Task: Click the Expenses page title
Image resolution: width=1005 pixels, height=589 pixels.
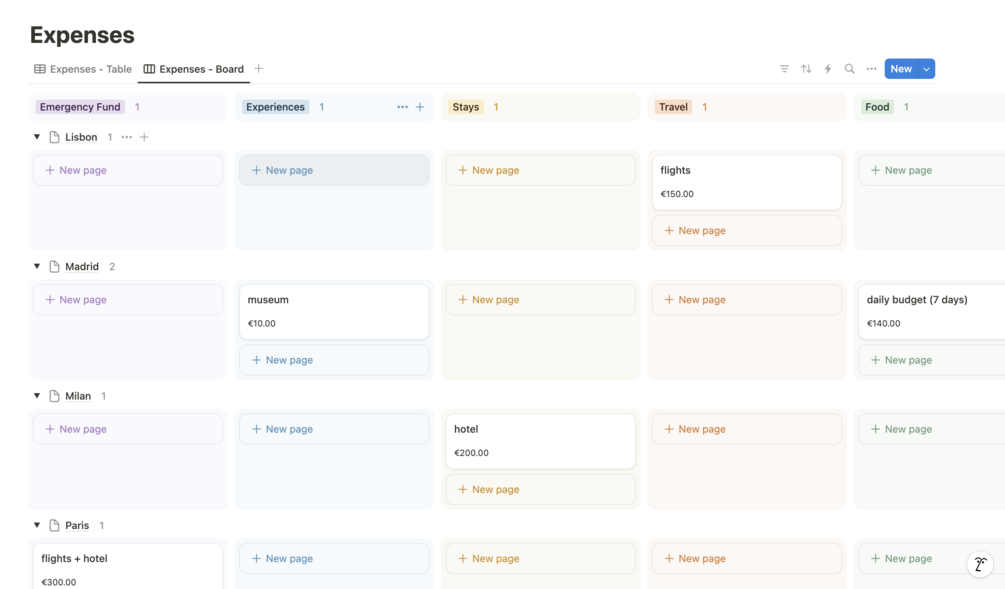Action: point(82,35)
